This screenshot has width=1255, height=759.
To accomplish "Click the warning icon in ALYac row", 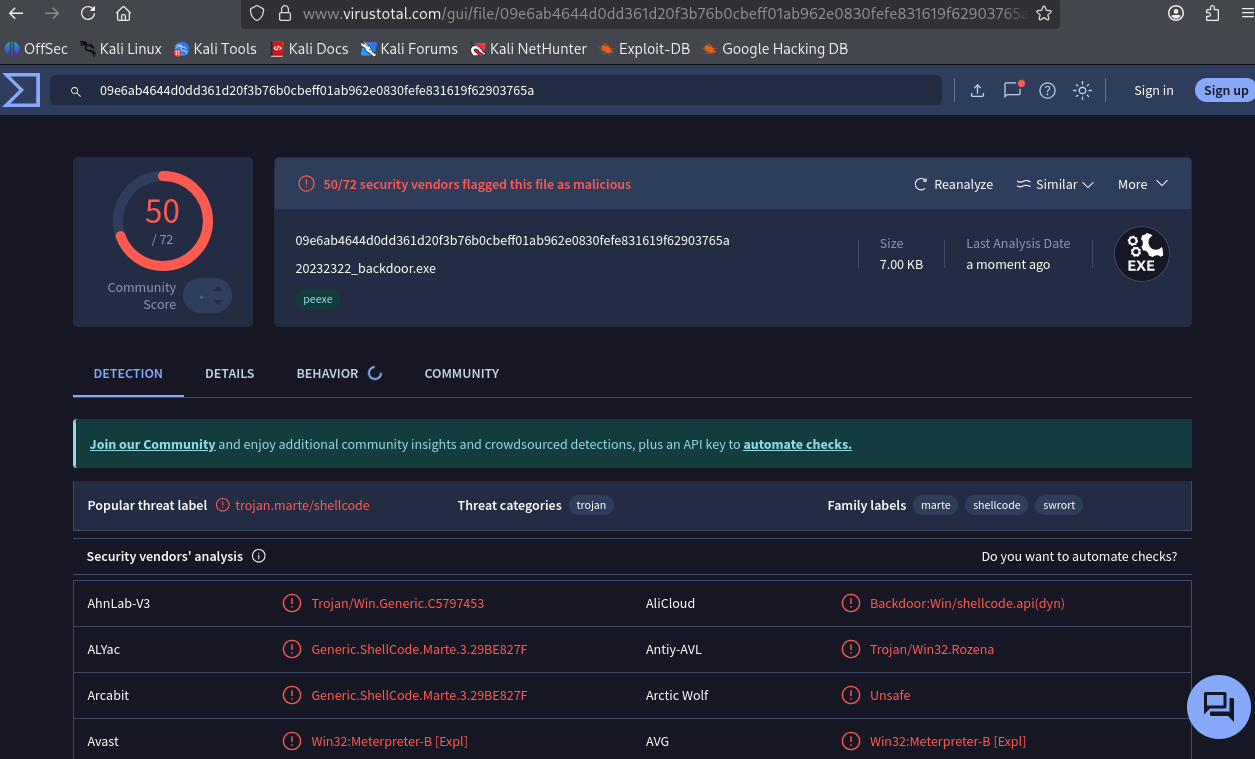I will coord(292,649).
